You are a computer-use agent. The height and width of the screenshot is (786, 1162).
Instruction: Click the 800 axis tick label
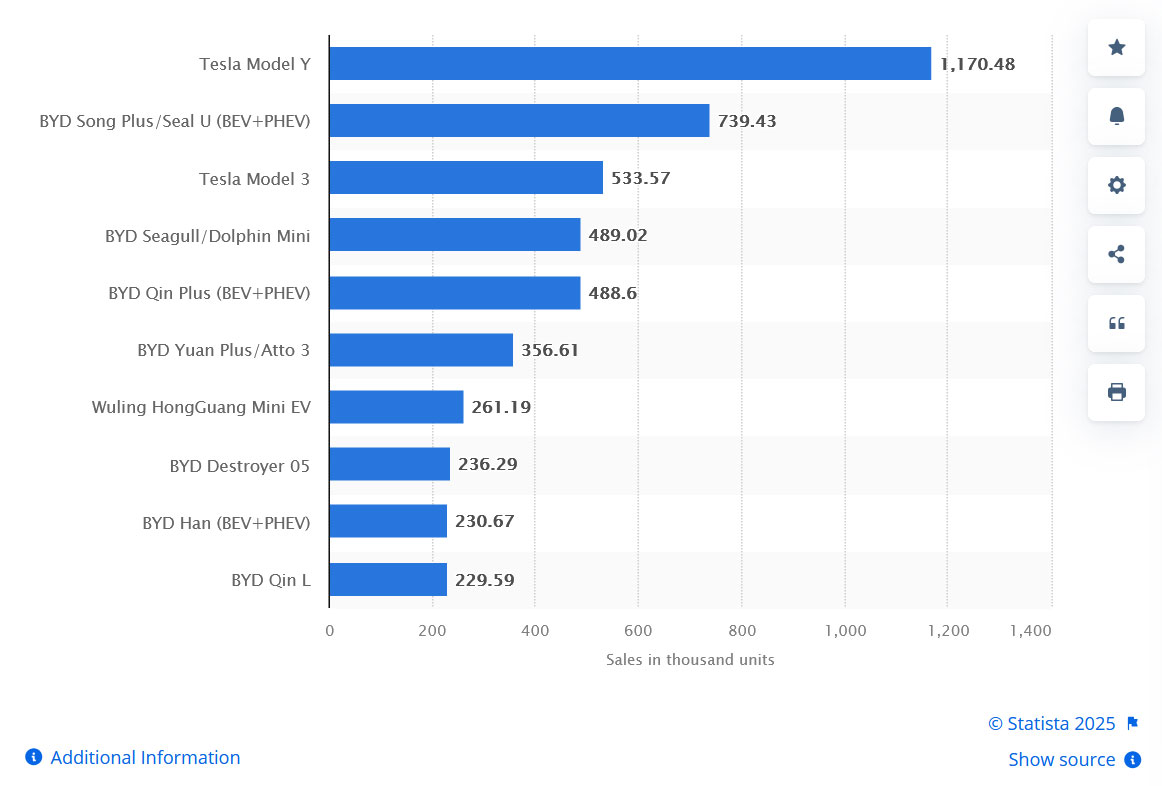(742, 631)
